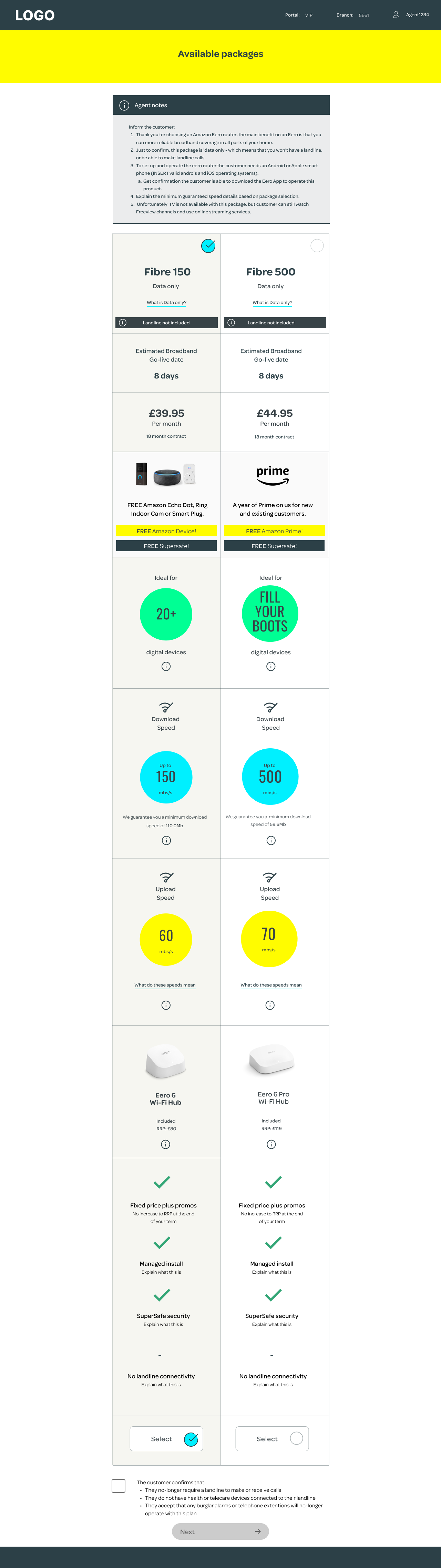Image resolution: width=441 pixels, height=1568 pixels.
Task: Click info icon in Fibre 500 landline bar
Action: coord(231,323)
